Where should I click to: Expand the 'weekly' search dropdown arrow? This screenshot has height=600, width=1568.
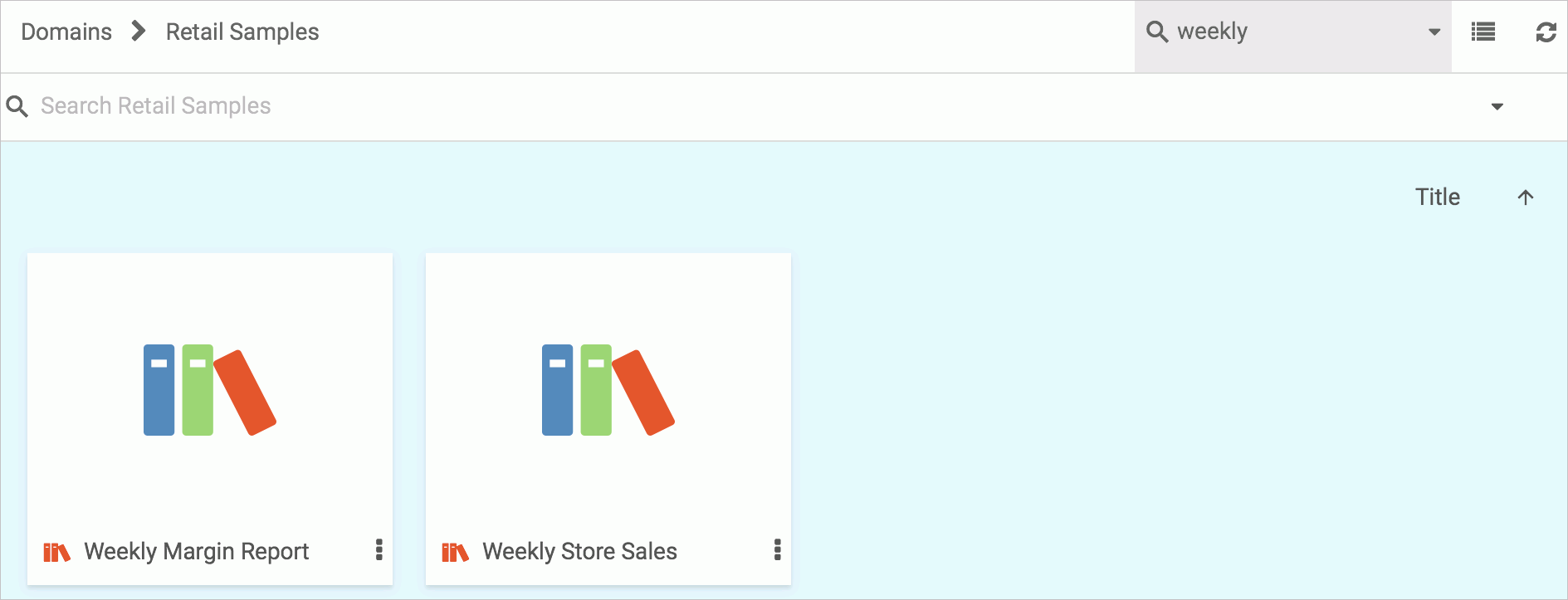[1434, 32]
